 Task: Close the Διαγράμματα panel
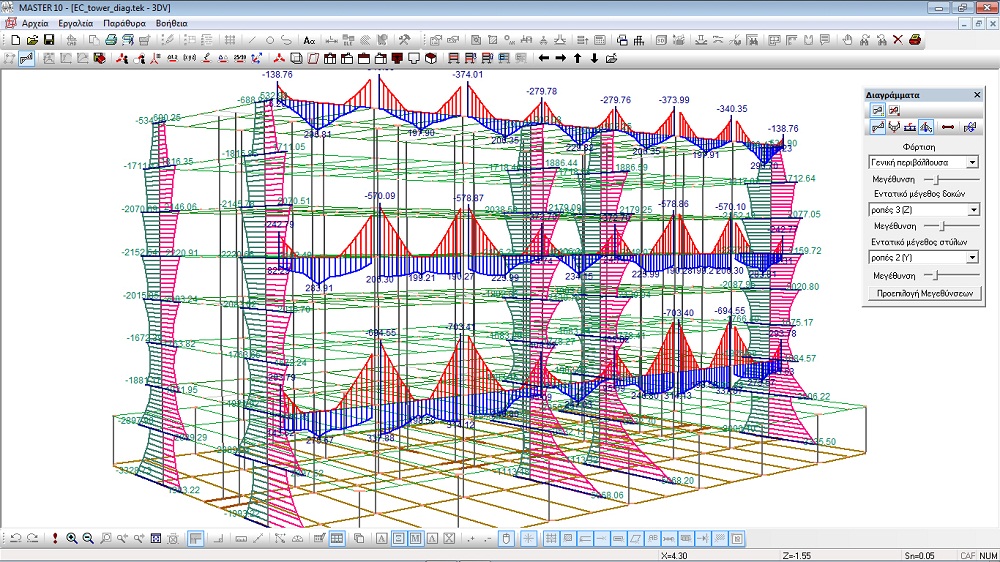(x=976, y=95)
